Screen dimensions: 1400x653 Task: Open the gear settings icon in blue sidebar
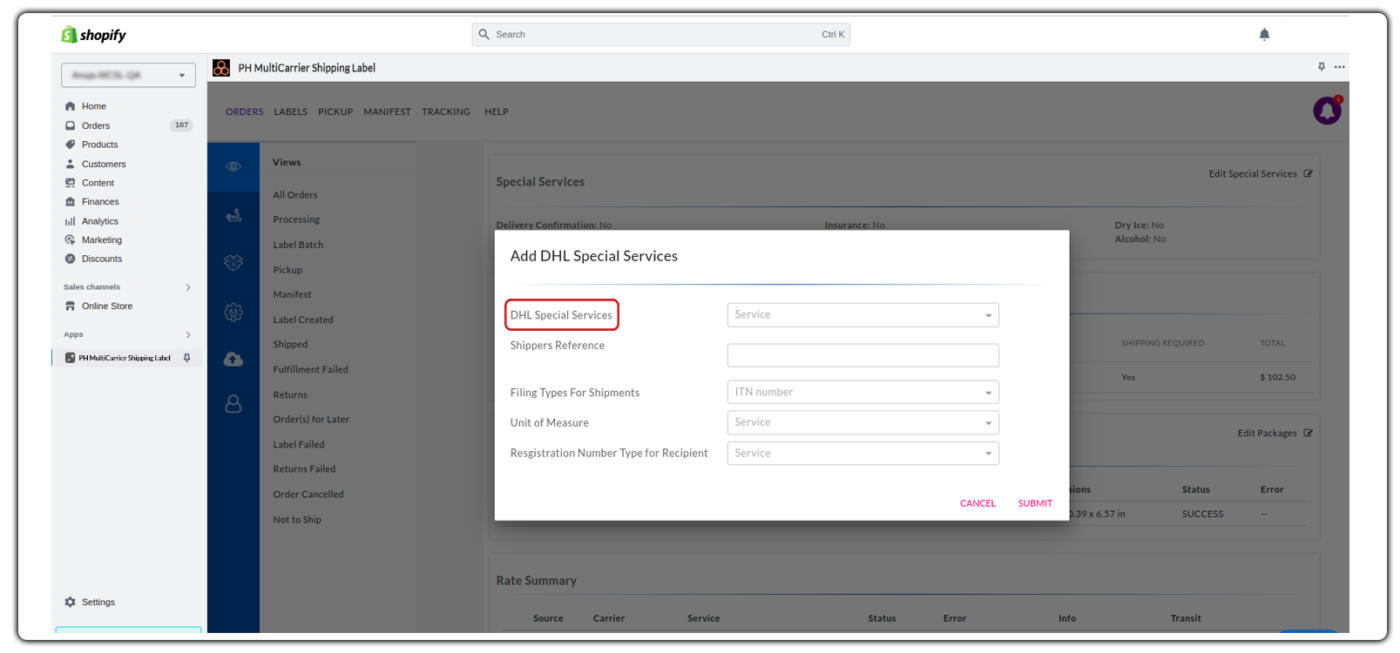pyautogui.click(x=233, y=312)
